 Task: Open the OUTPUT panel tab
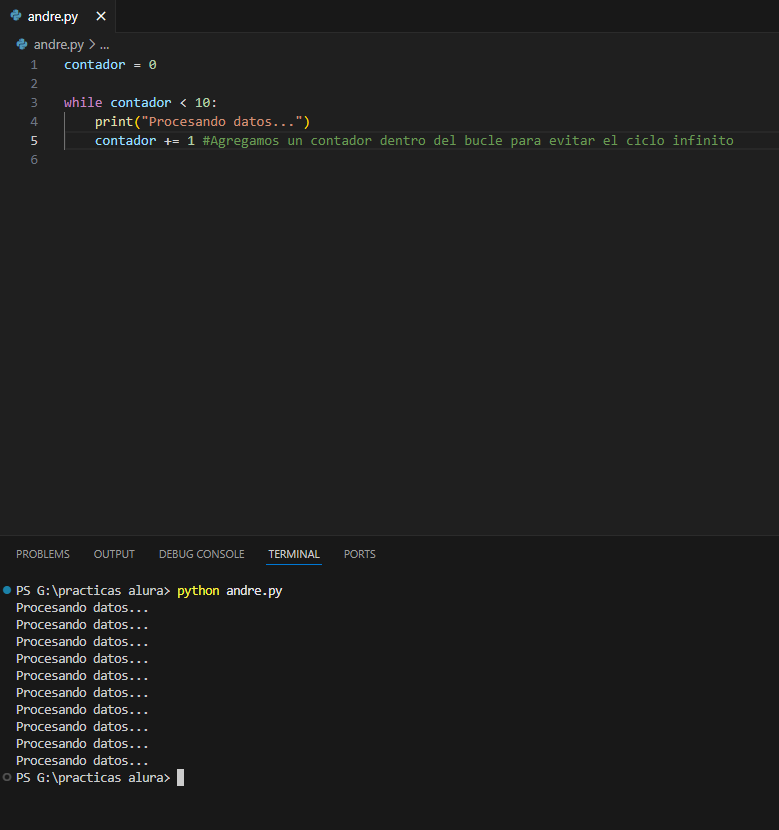tap(114, 554)
